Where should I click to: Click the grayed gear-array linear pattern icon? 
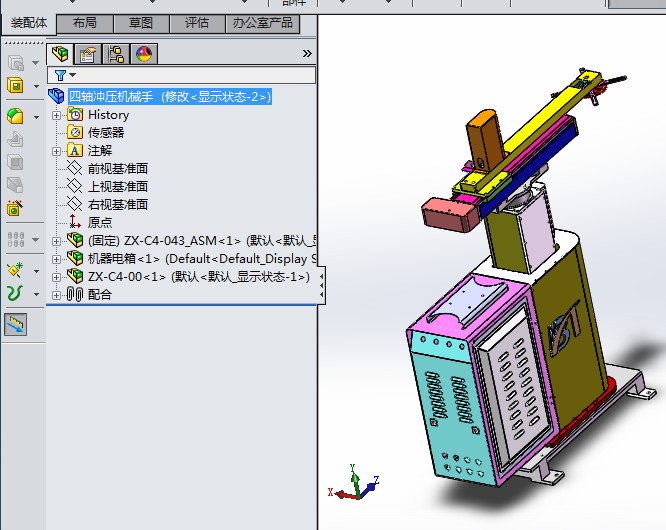click(x=16, y=239)
